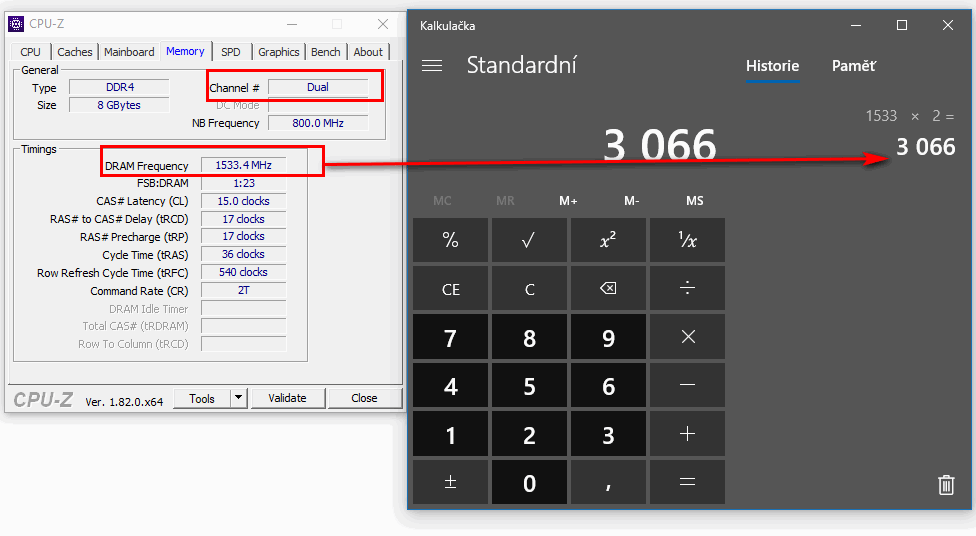Click MR memory recall button

(505, 200)
